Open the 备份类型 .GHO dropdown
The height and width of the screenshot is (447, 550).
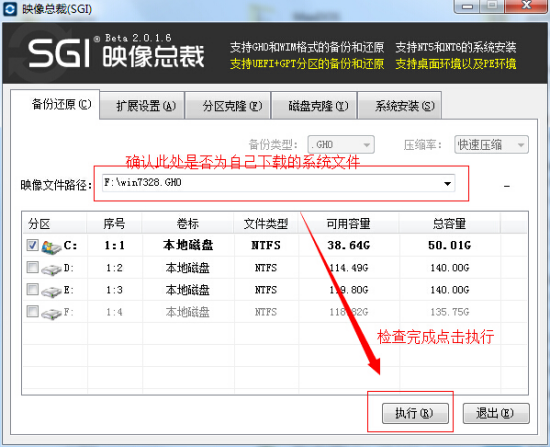tap(341, 145)
